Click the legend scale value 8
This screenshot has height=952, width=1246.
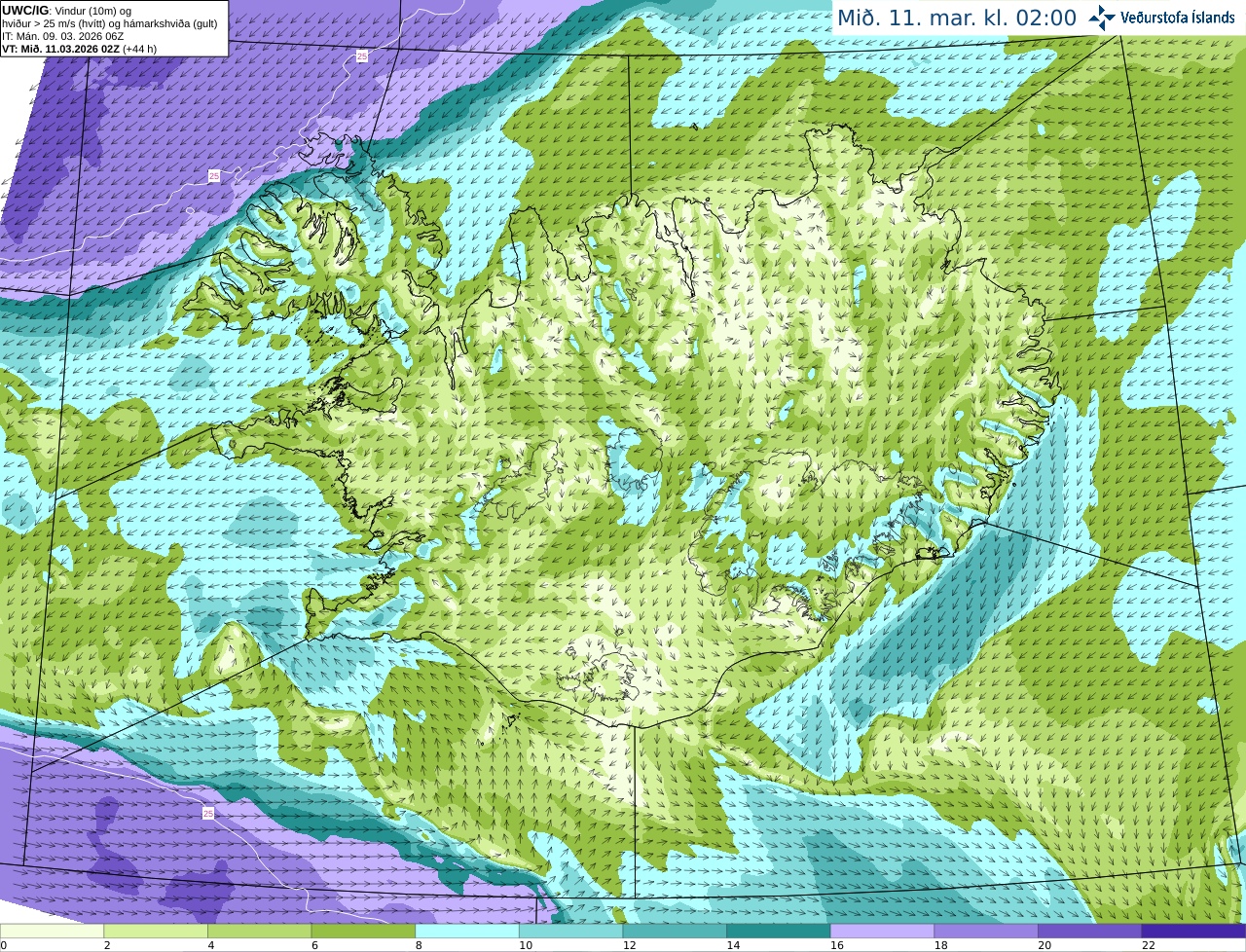419,945
